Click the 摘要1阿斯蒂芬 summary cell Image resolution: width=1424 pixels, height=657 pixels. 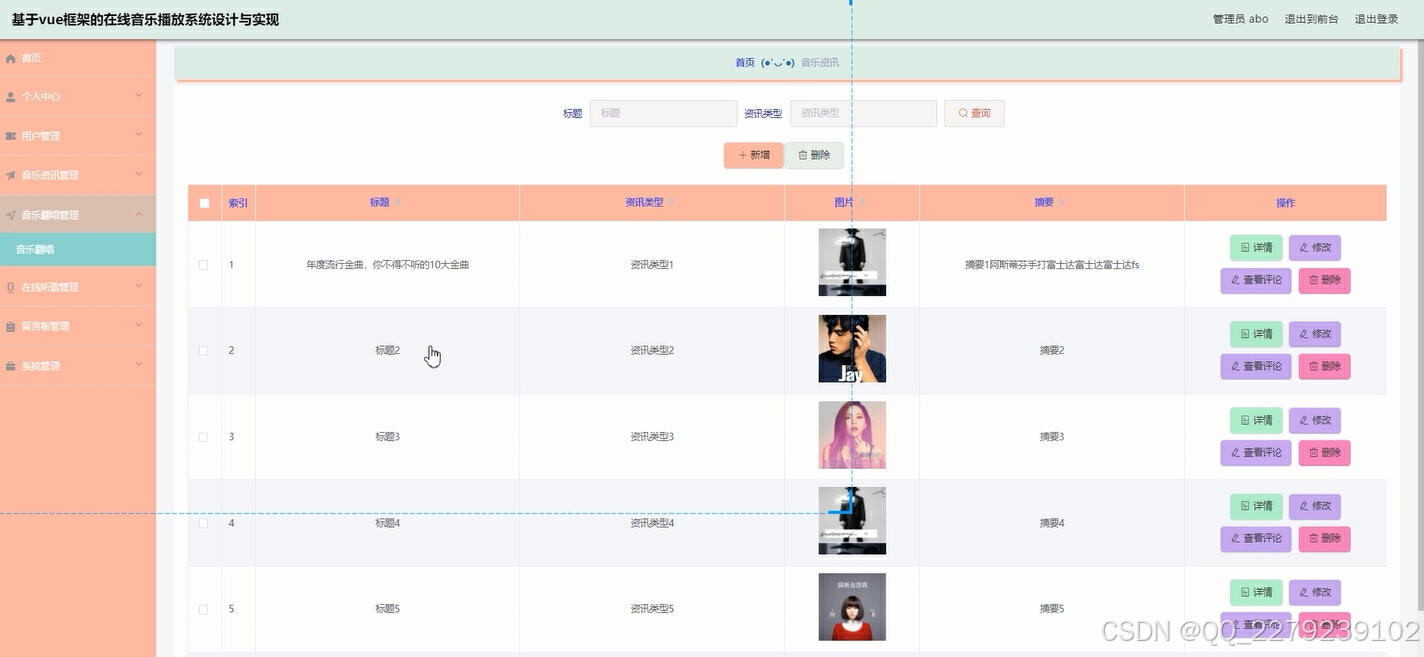tap(1052, 265)
